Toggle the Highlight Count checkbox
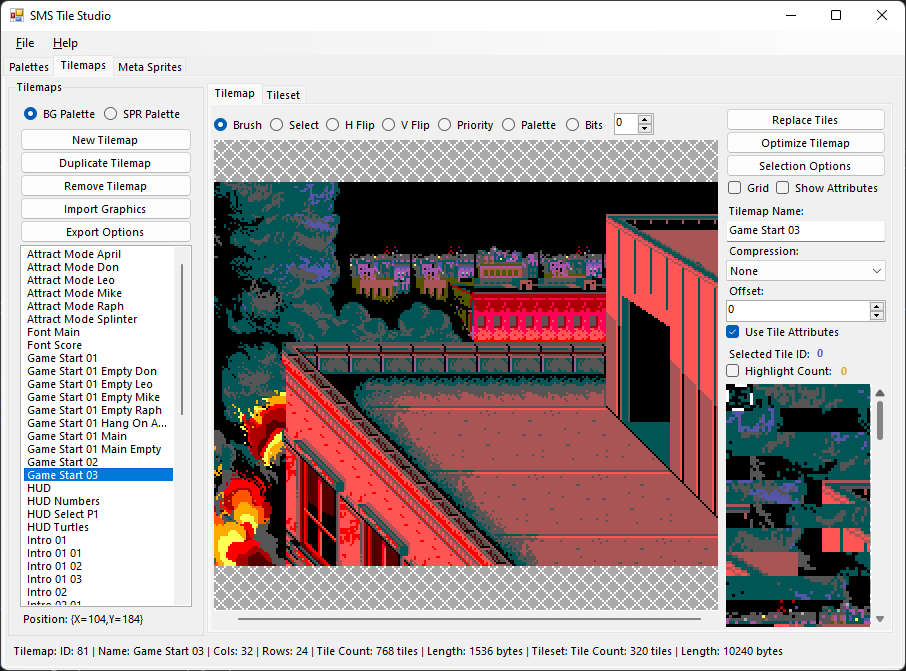The image size is (906, 671). click(733, 371)
